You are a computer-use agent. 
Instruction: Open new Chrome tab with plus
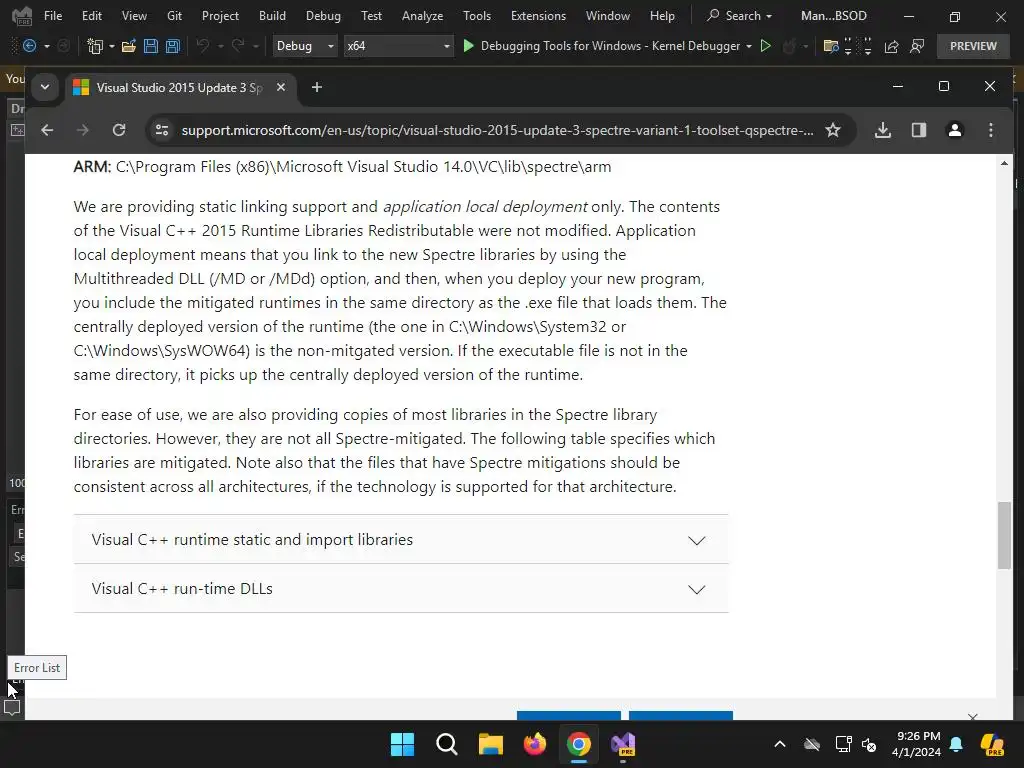(317, 87)
